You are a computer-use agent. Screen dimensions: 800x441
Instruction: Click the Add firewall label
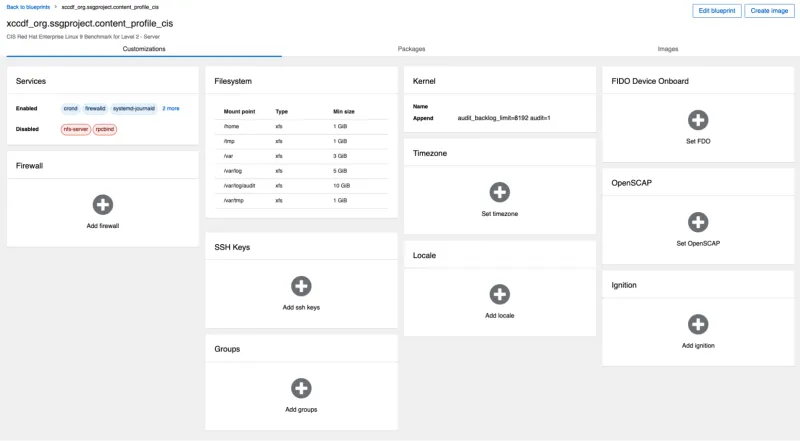click(103, 226)
